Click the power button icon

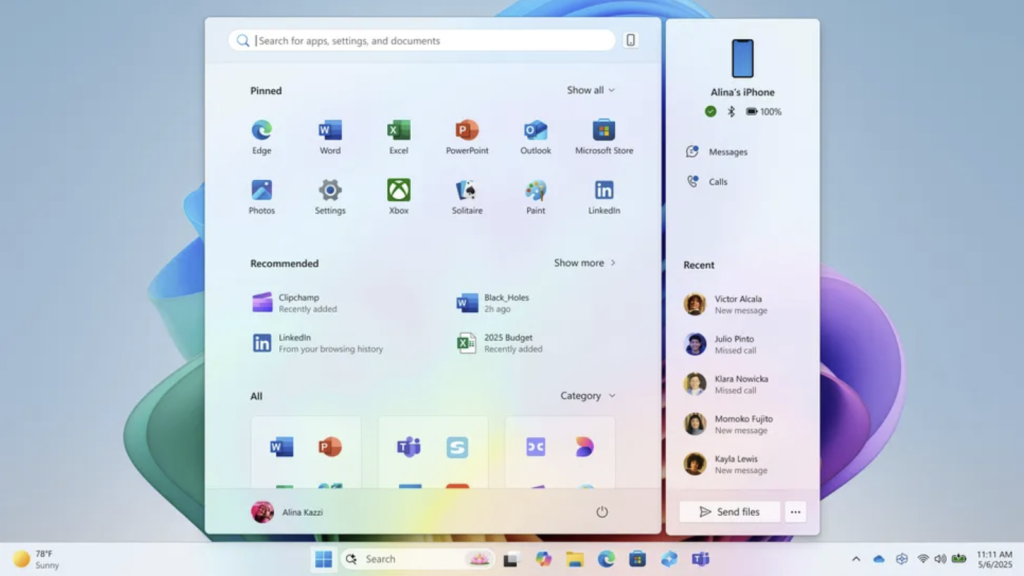click(x=602, y=512)
